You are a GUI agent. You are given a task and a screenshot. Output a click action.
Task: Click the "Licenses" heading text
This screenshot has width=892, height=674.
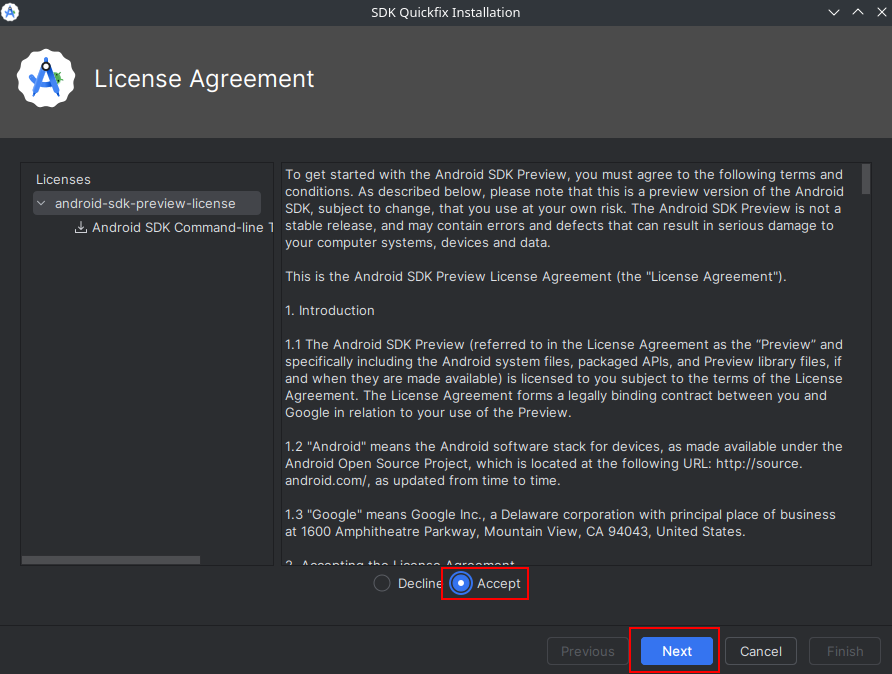pos(63,179)
